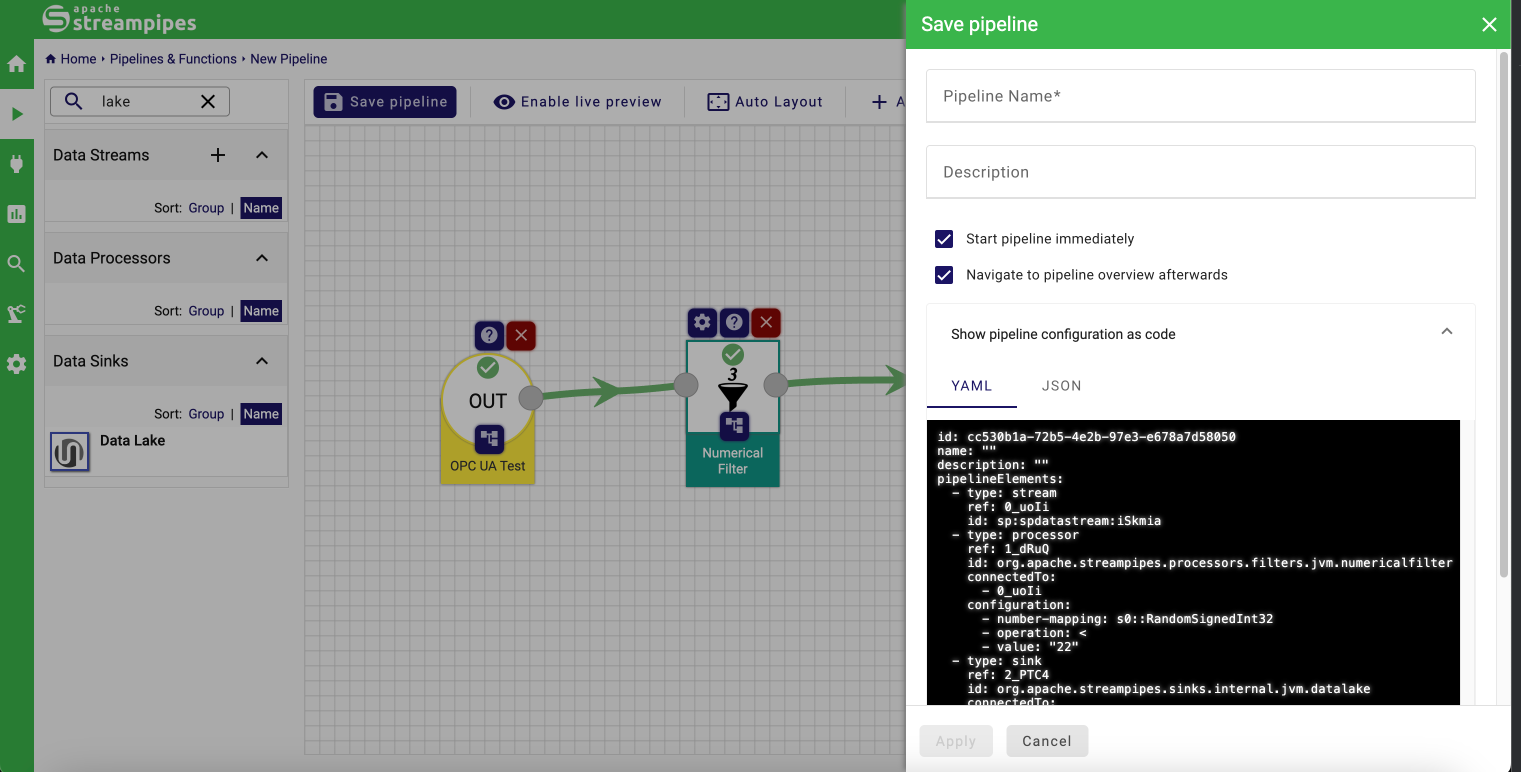Open Connect via the plug icon
This screenshot has width=1521, height=772.
tap(16, 164)
